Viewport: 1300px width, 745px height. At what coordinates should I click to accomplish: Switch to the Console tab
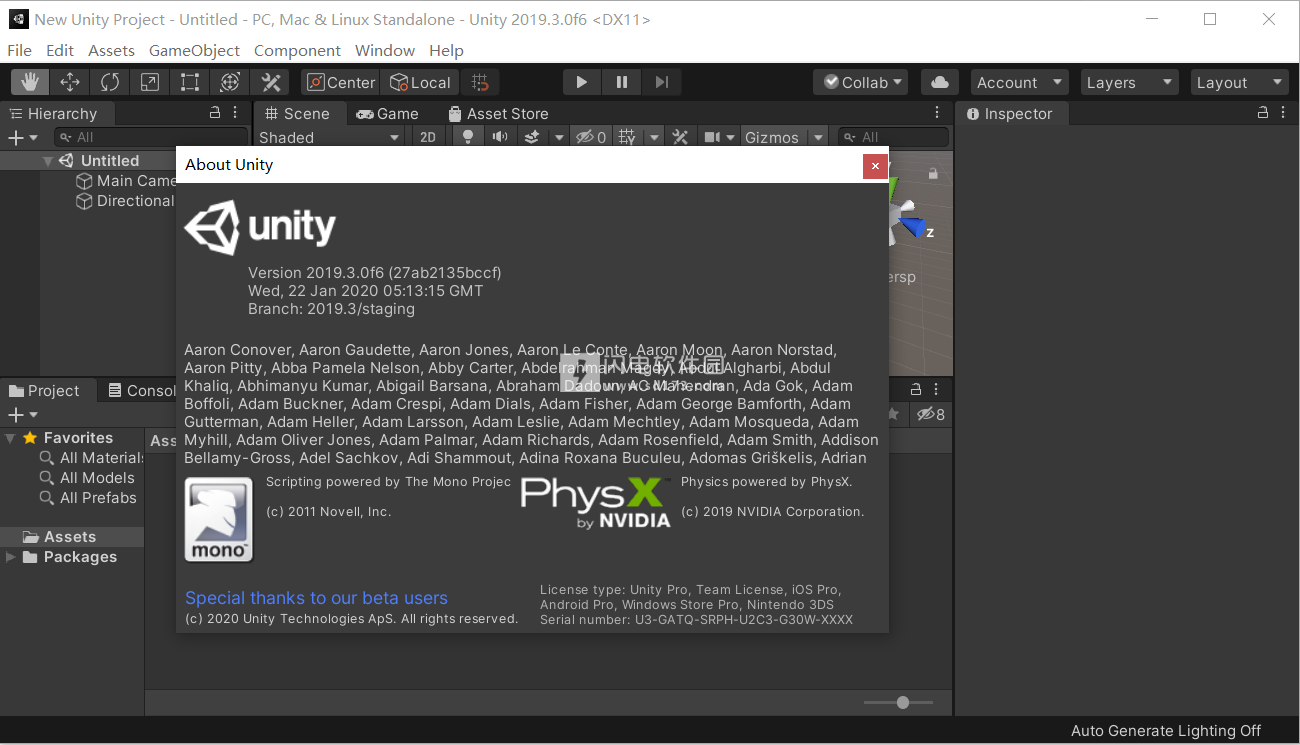tap(141, 390)
